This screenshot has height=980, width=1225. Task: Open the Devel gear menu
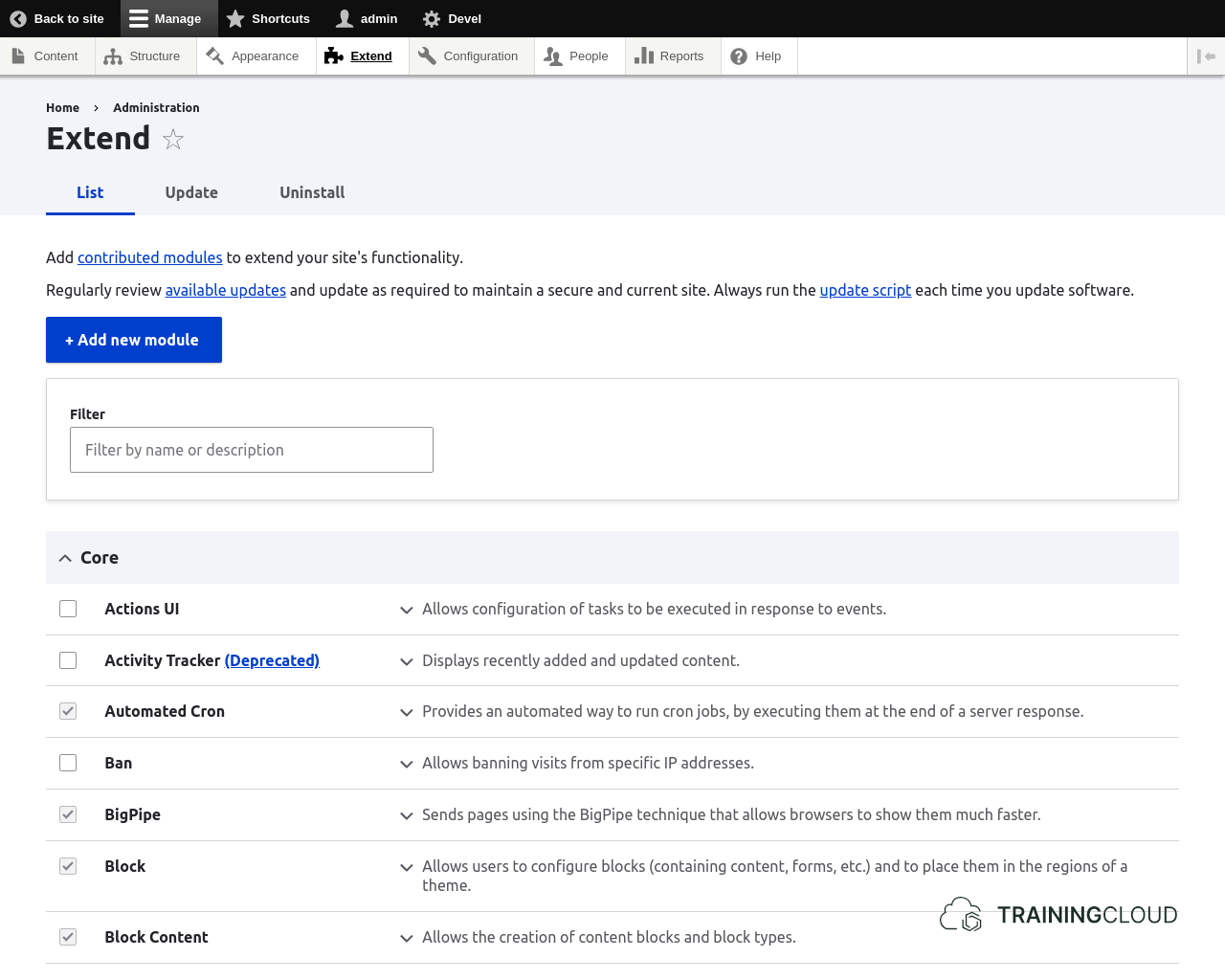point(432,18)
